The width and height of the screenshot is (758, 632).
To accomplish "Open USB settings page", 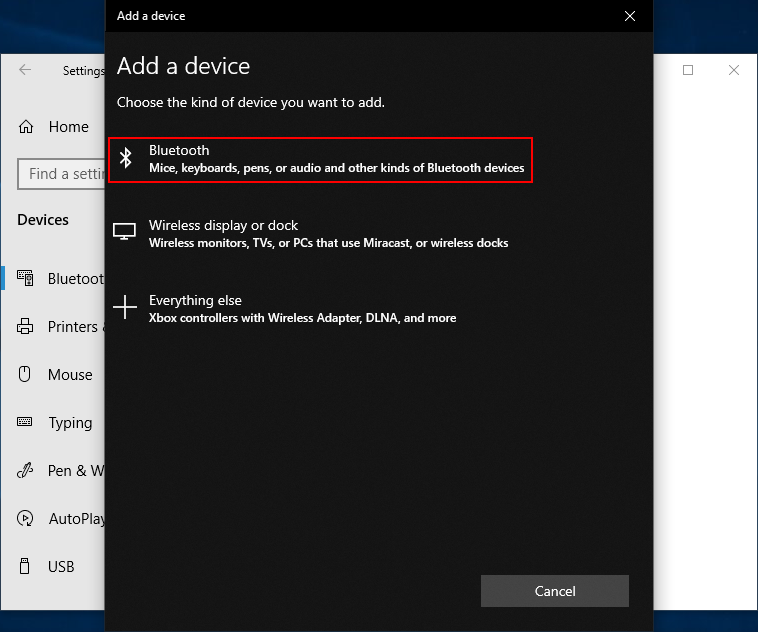I will pyautogui.click(x=61, y=567).
